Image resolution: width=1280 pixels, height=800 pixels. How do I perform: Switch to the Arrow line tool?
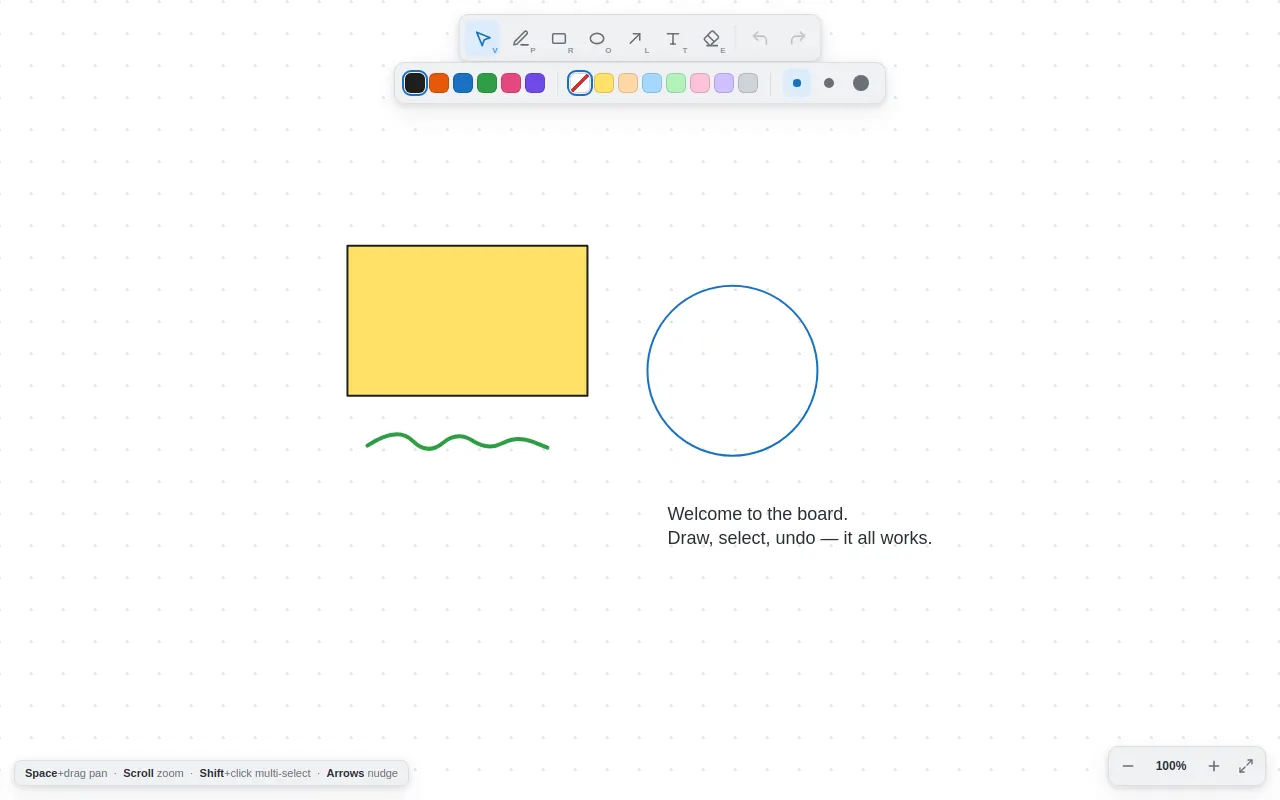click(x=635, y=39)
